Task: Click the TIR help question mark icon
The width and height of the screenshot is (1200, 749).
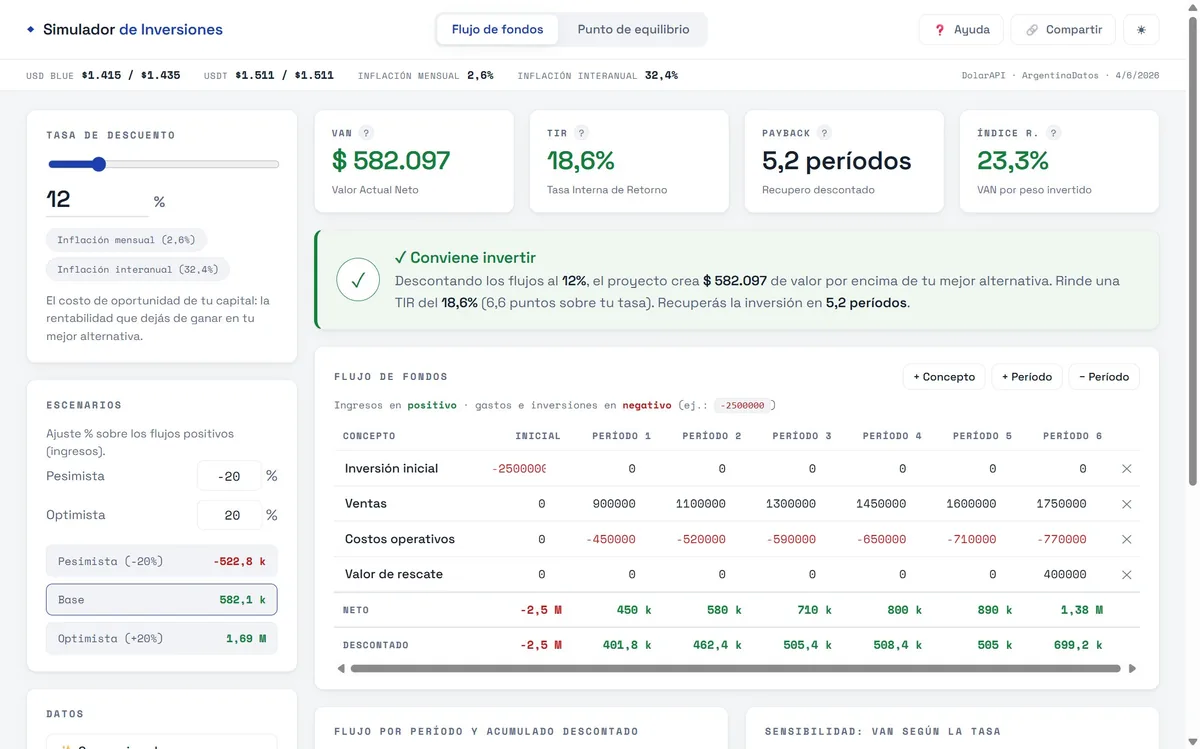Action: 582,133
